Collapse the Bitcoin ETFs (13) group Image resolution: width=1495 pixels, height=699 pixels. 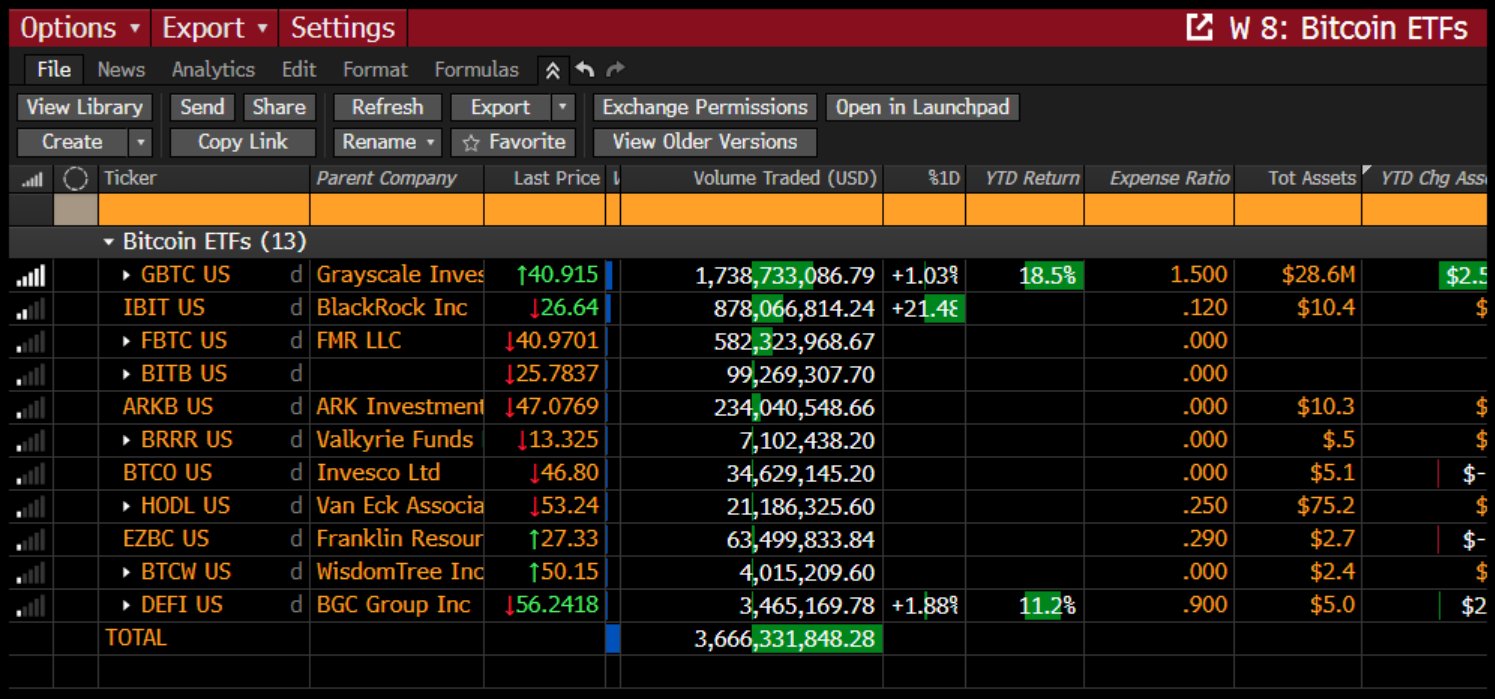[x=108, y=242]
